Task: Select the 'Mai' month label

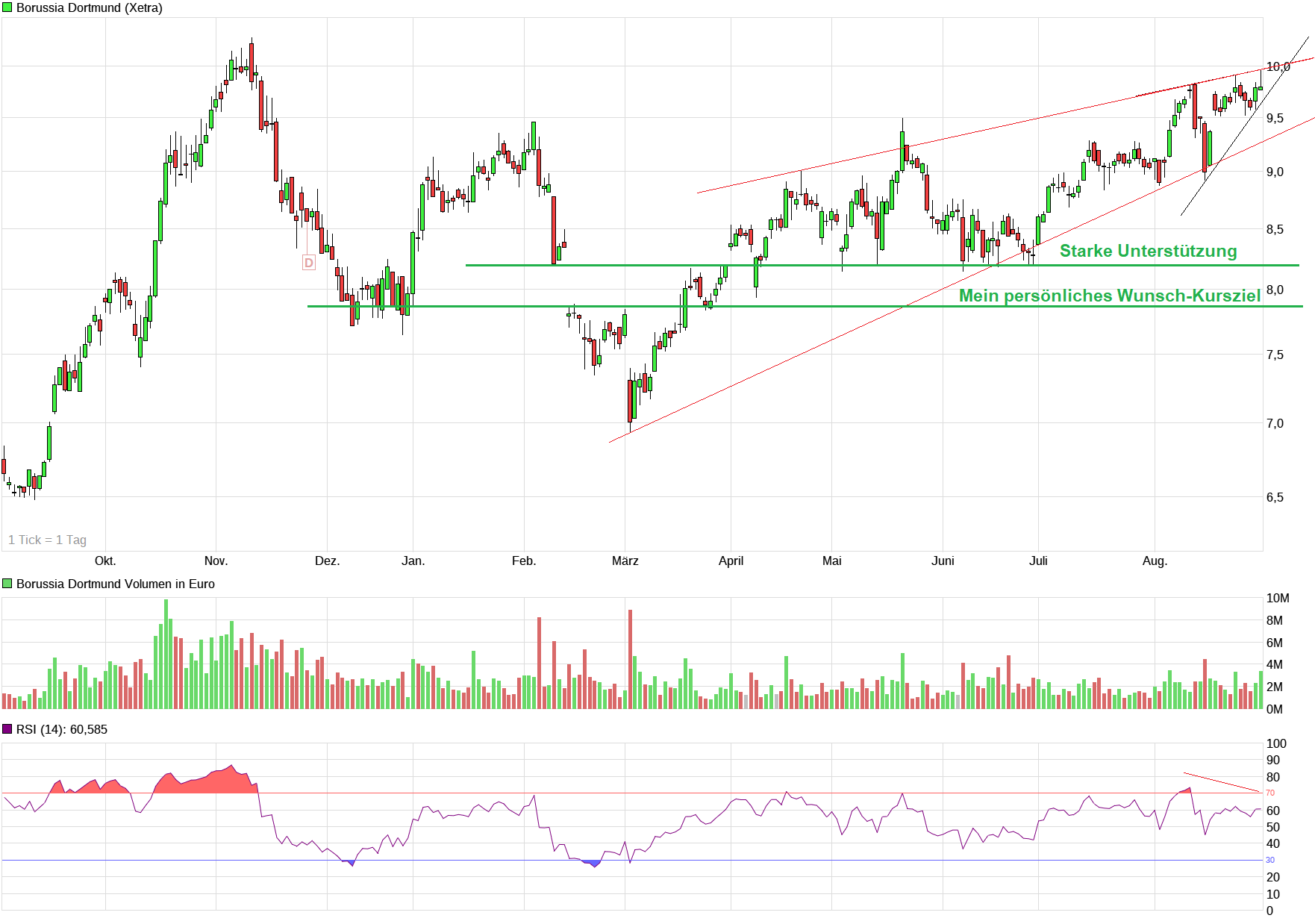Action: coord(832,561)
